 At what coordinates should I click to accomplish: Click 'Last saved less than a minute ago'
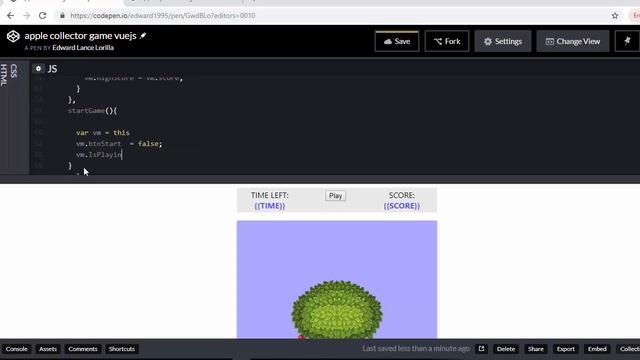(416, 349)
